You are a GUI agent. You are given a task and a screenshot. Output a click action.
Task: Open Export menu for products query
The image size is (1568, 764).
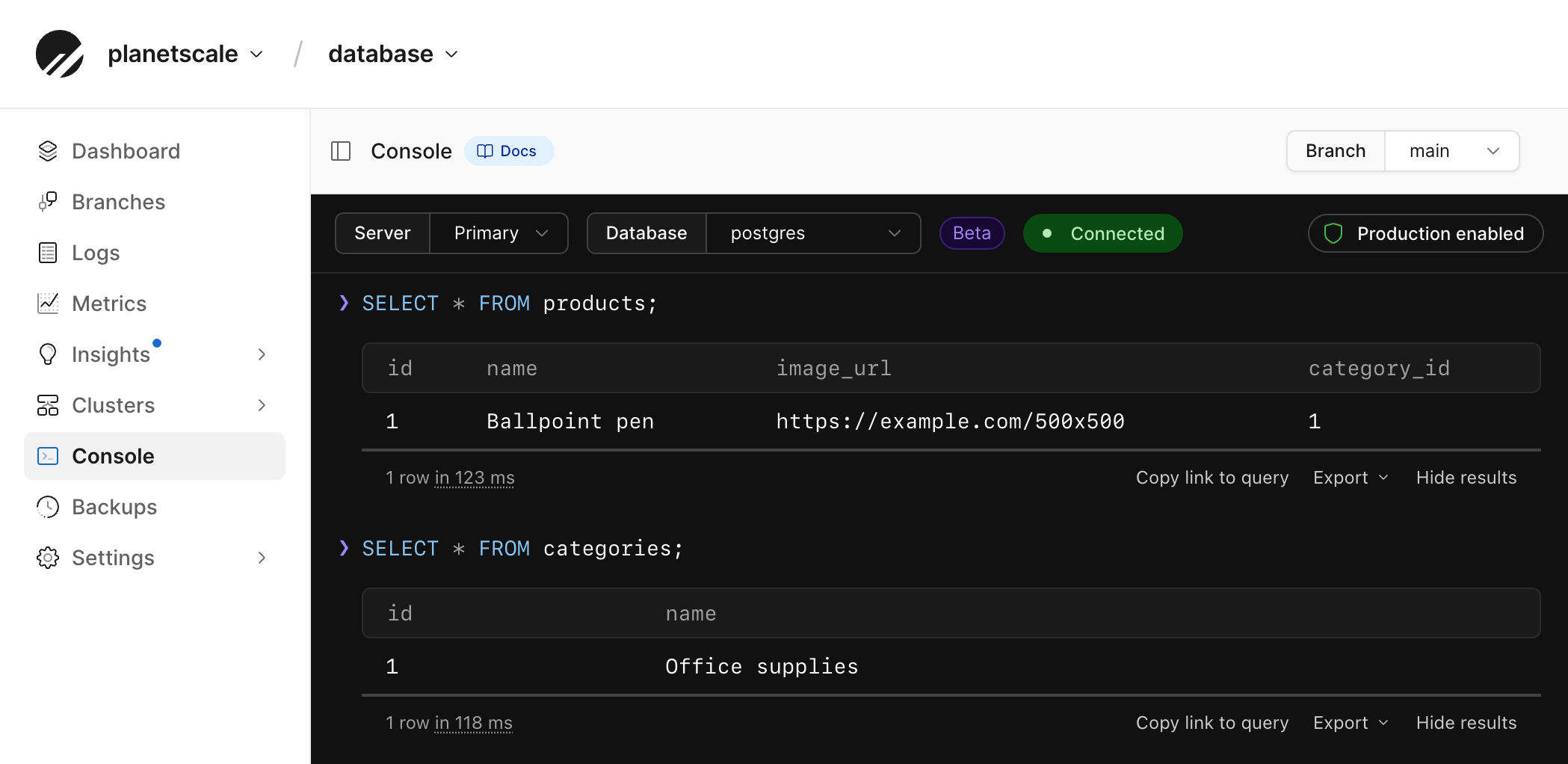(x=1351, y=478)
